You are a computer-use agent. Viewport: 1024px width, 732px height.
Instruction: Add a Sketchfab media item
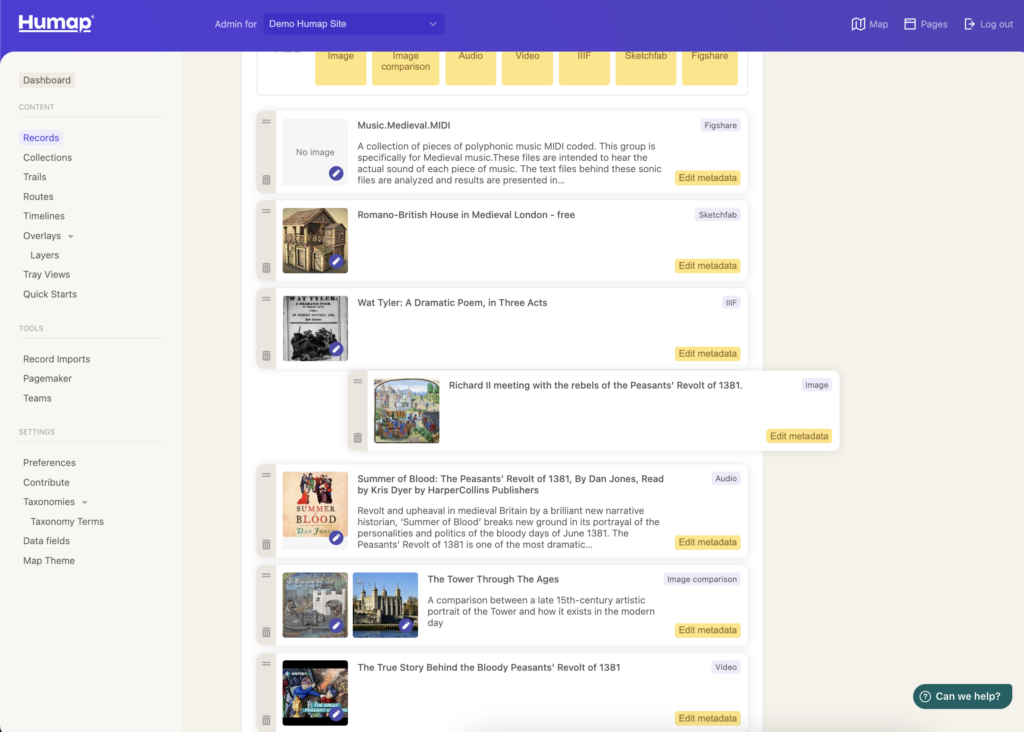(x=645, y=62)
